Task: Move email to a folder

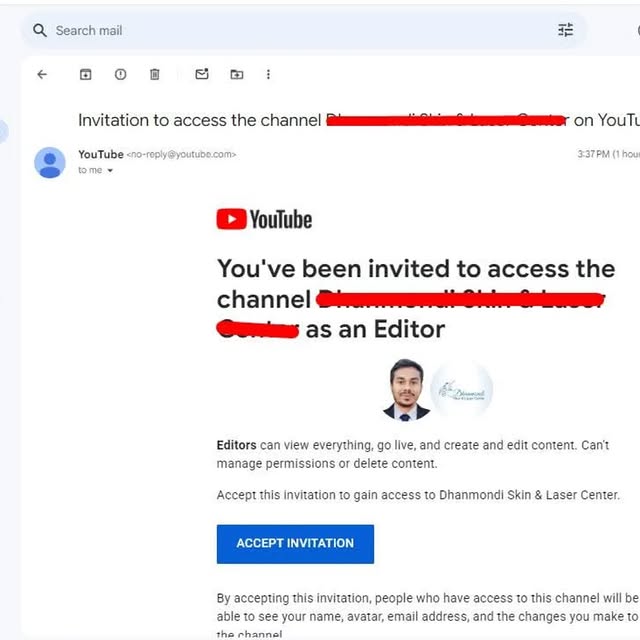Action: click(237, 74)
